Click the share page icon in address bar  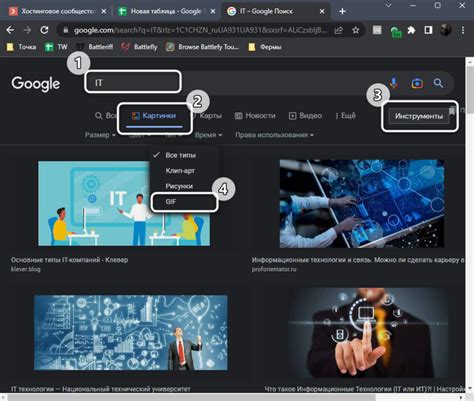pos(338,30)
